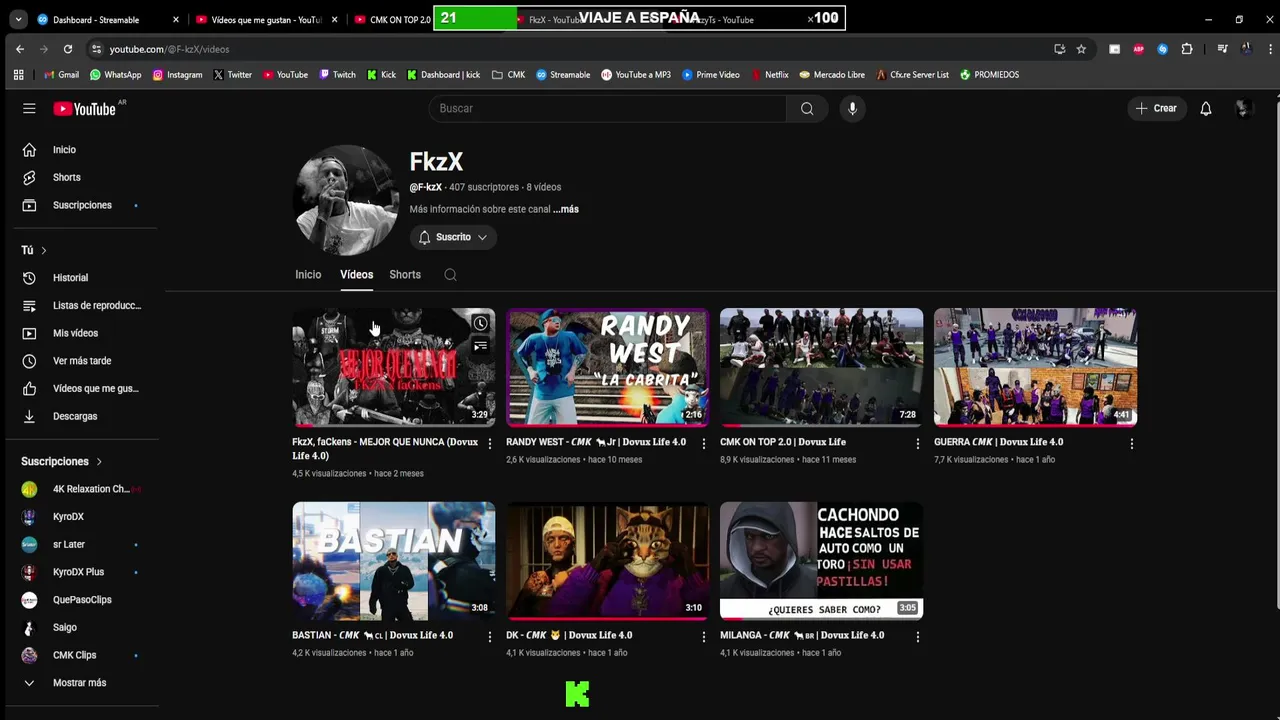Open Streamable bookmark in bookmarks bar
This screenshot has width=1280, height=720.
563,75
